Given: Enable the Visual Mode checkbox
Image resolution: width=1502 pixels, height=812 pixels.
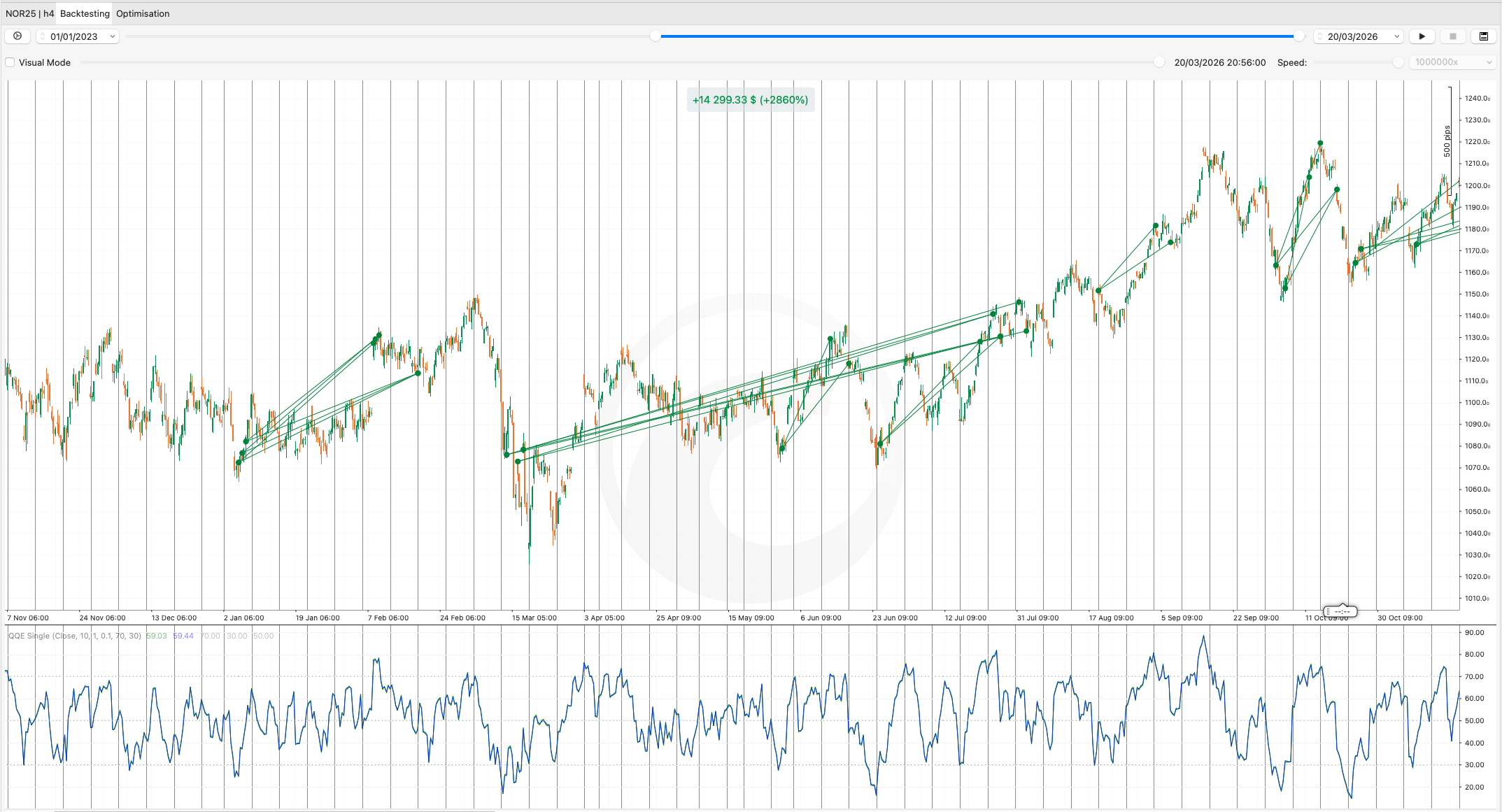Looking at the screenshot, I should point(10,62).
